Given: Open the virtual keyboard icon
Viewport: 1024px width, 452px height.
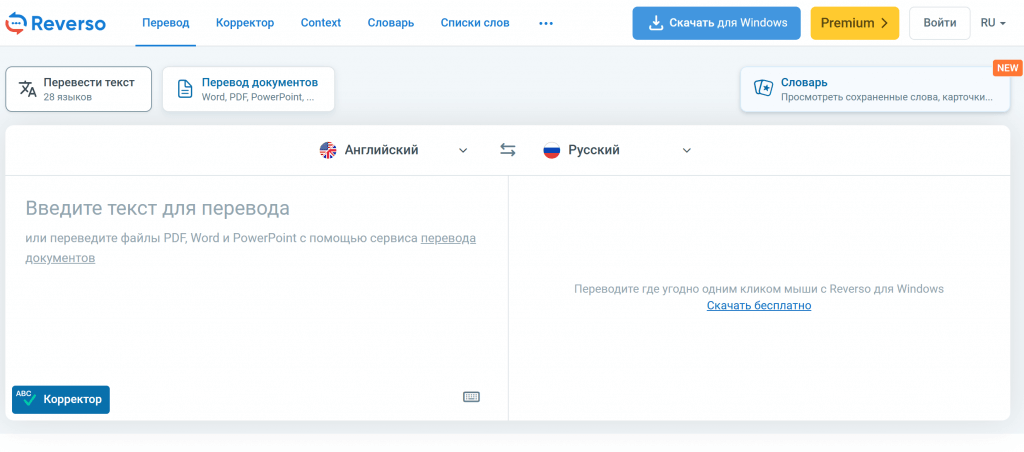Looking at the screenshot, I should [x=471, y=397].
